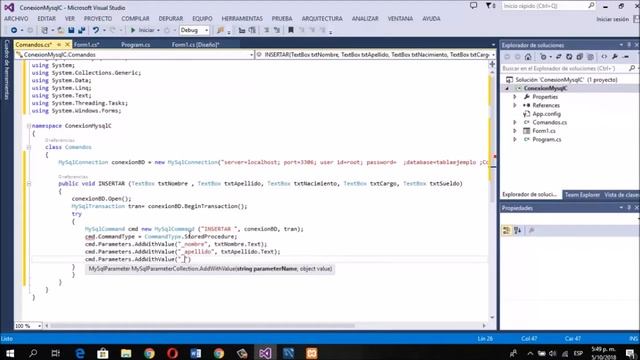The height and width of the screenshot is (360, 640).
Task: Close the Comandos.cs tab
Action: click(x=67, y=44)
